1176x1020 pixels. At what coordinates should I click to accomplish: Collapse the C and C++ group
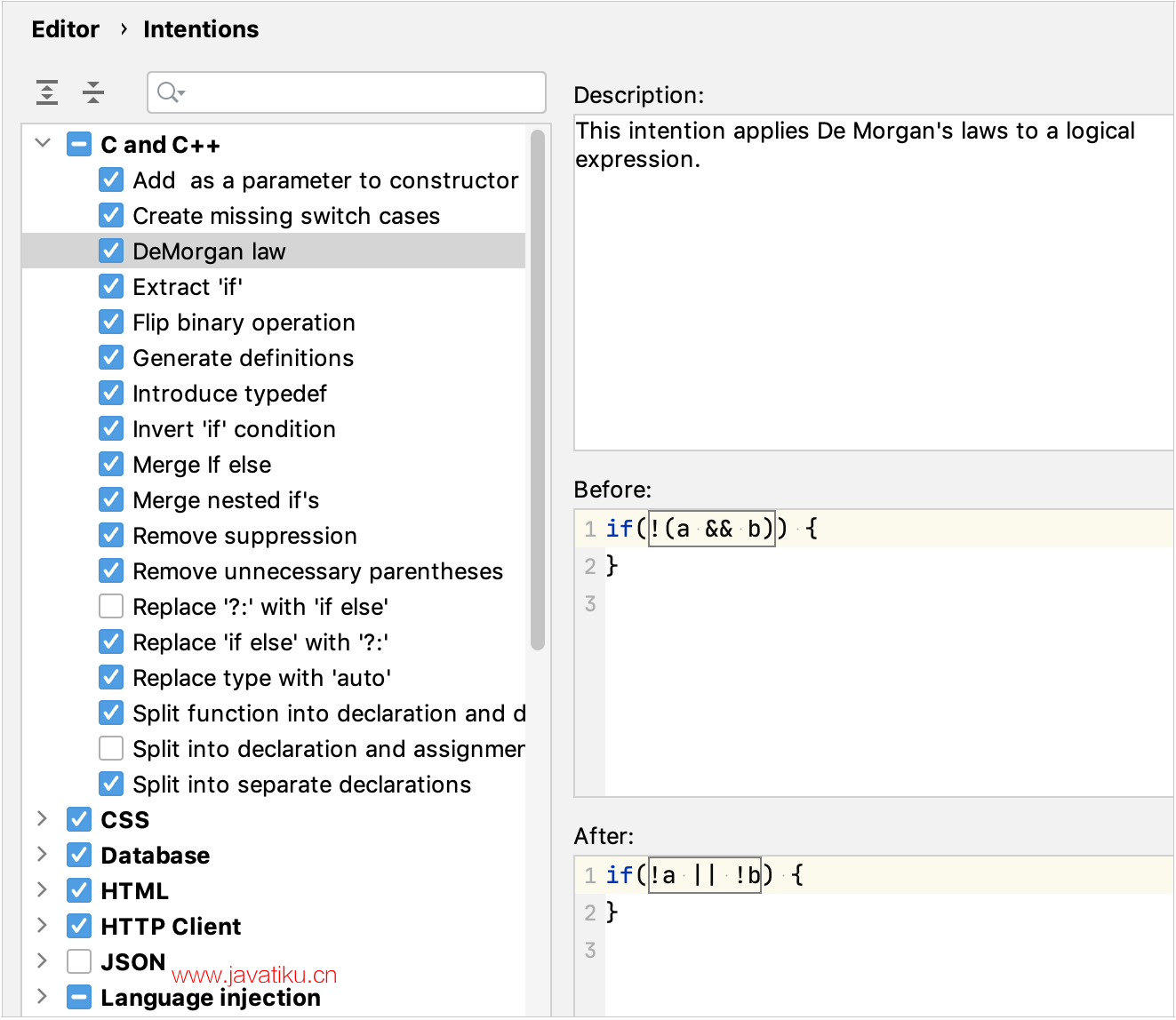43,144
